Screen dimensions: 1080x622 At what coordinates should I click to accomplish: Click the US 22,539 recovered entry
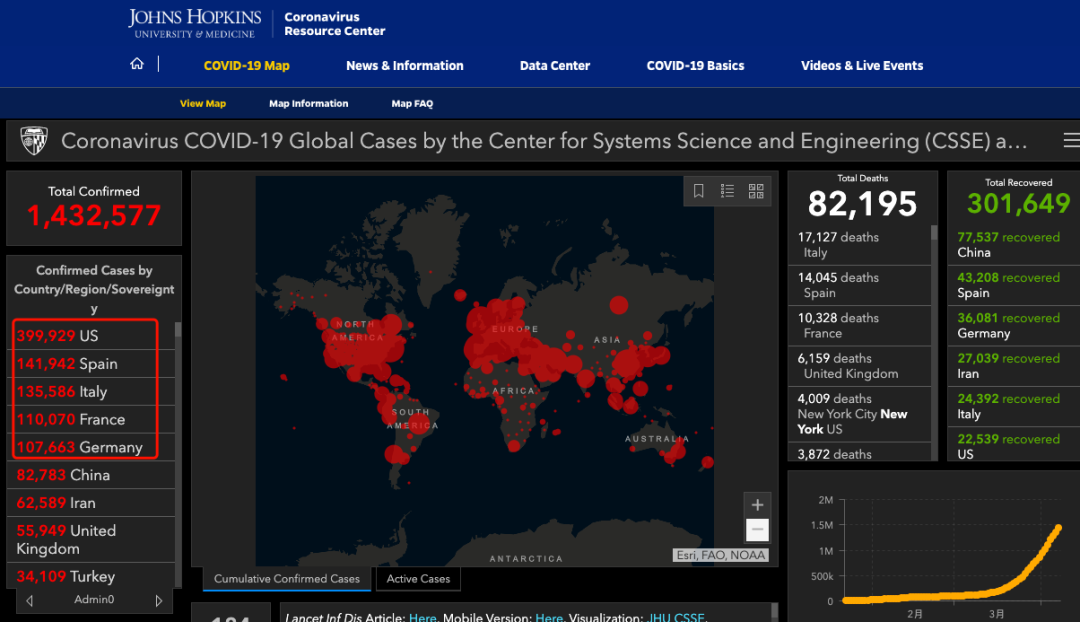tap(1014, 446)
